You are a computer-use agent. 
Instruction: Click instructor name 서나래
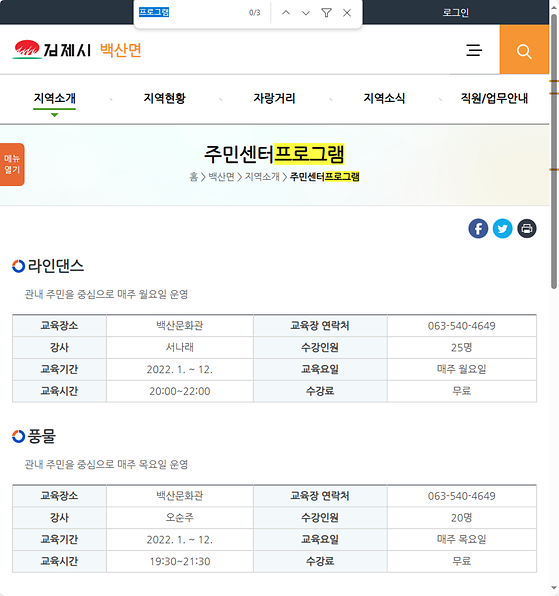pyautogui.click(x=180, y=347)
